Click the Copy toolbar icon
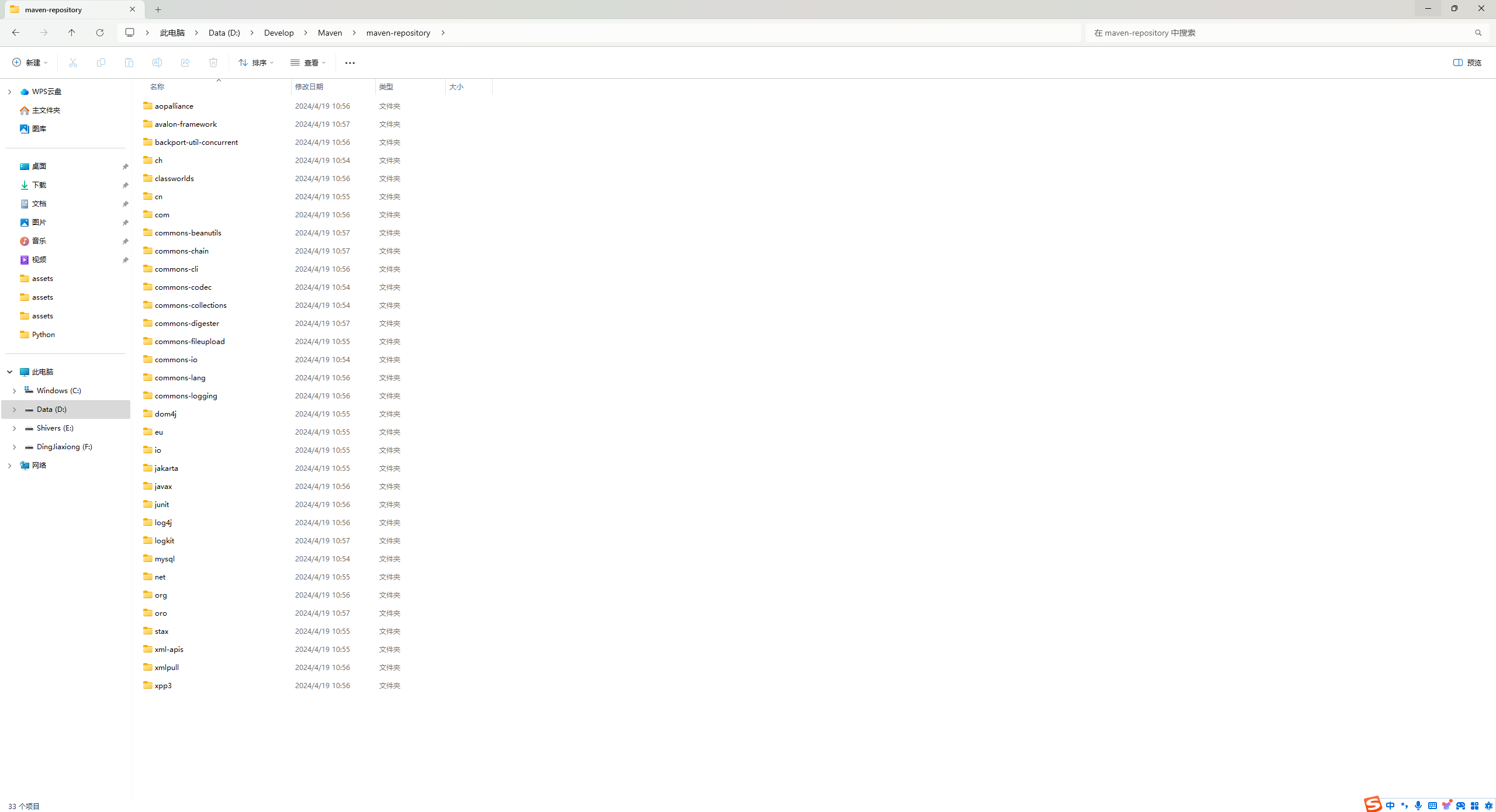This screenshot has width=1496, height=812. pos(101,63)
